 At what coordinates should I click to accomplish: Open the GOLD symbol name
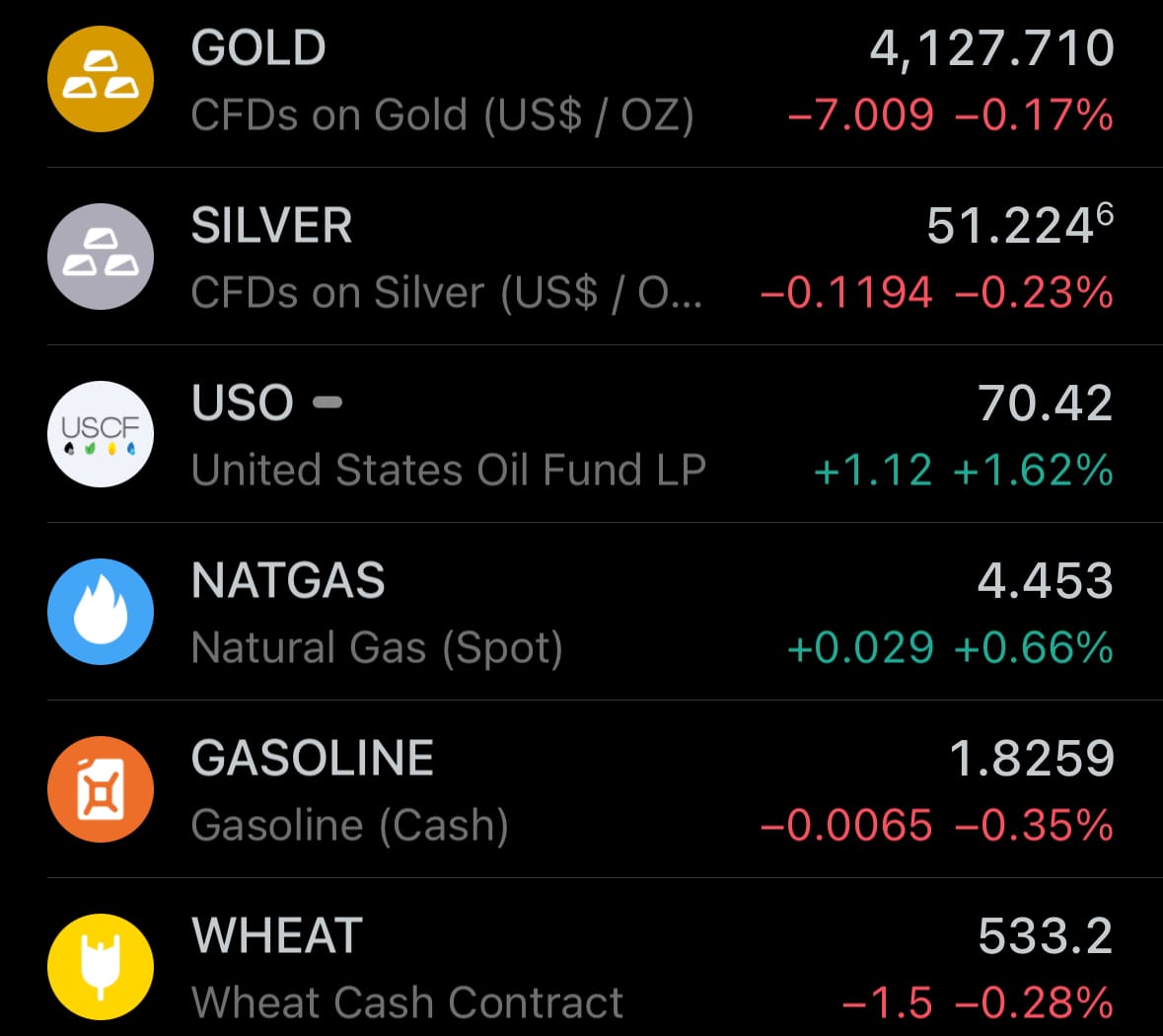(258, 48)
